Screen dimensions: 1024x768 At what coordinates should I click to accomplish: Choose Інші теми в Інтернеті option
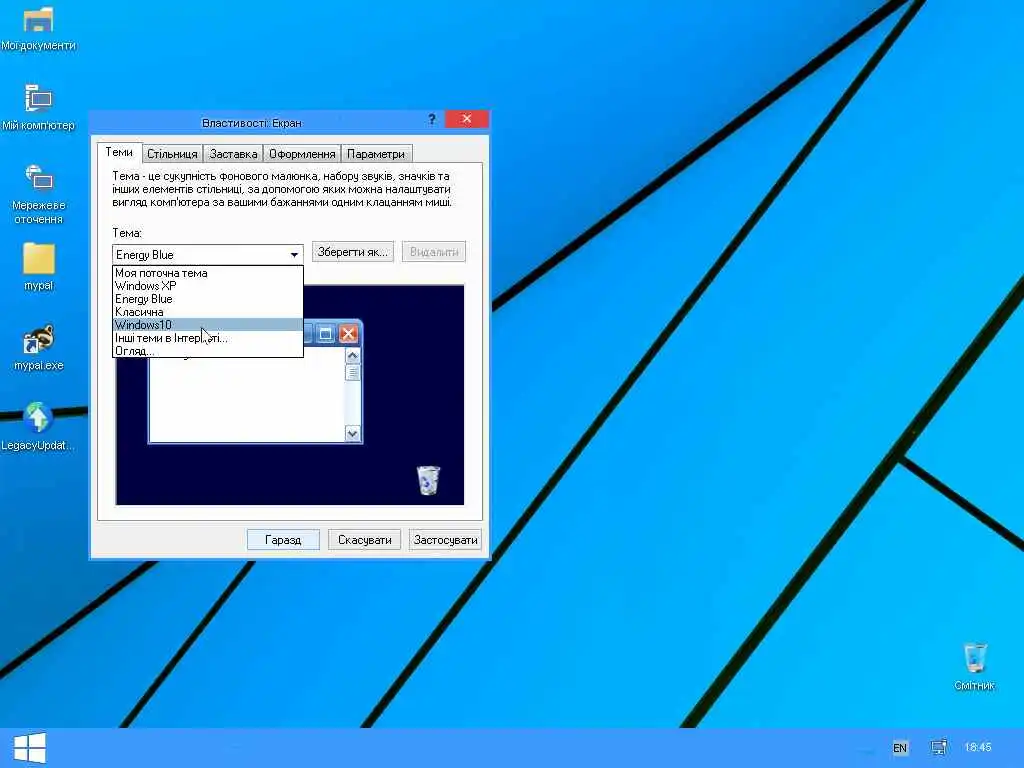tap(208, 338)
